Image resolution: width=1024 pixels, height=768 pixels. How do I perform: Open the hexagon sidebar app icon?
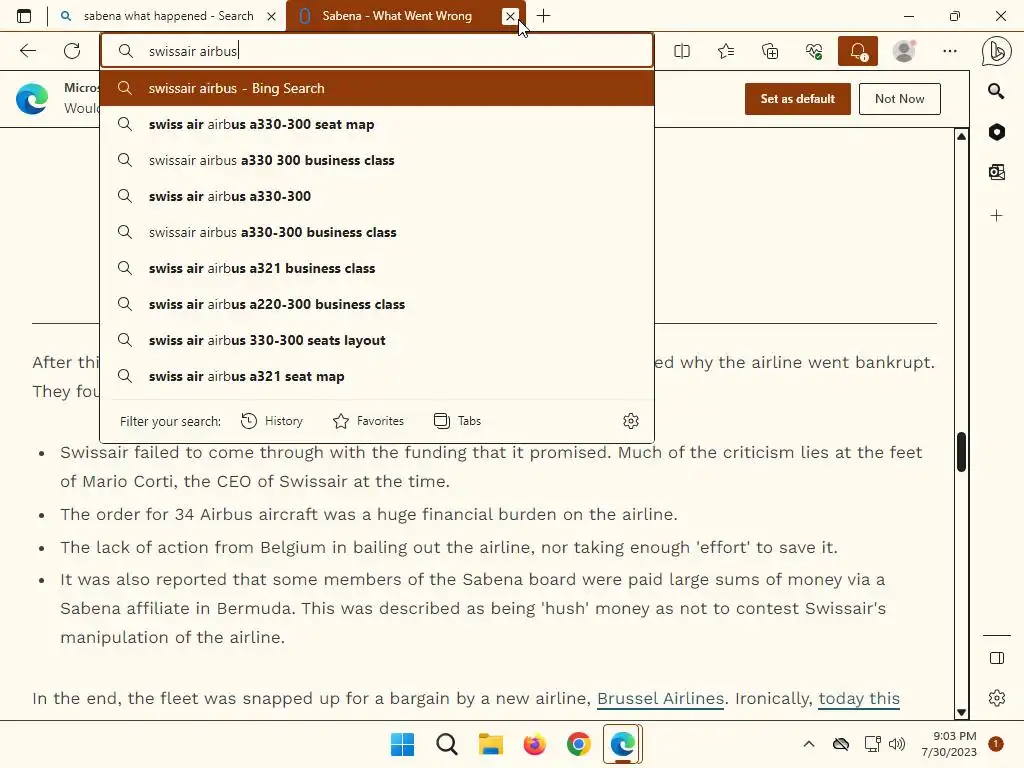click(997, 132)
